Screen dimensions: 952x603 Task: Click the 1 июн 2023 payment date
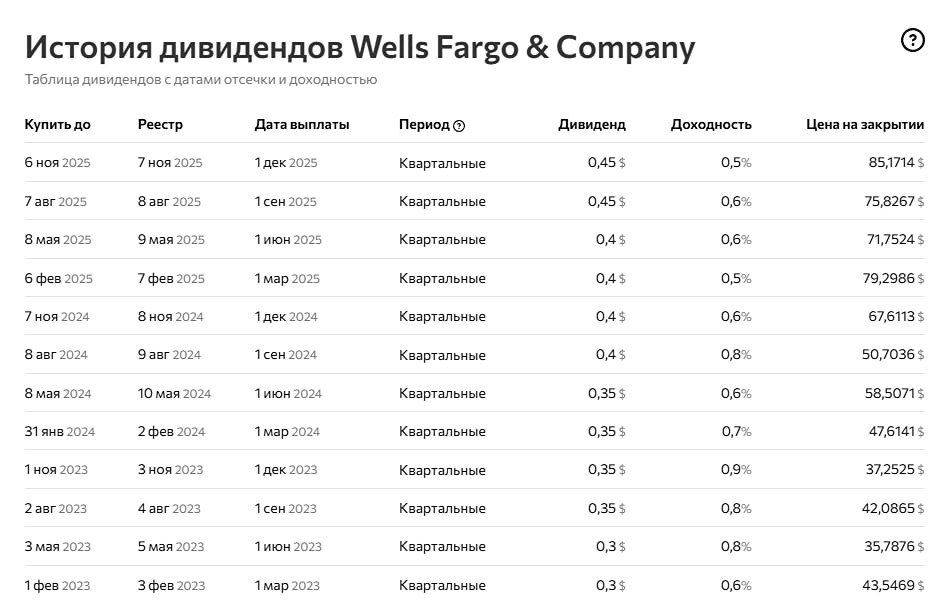coord(289,547)
